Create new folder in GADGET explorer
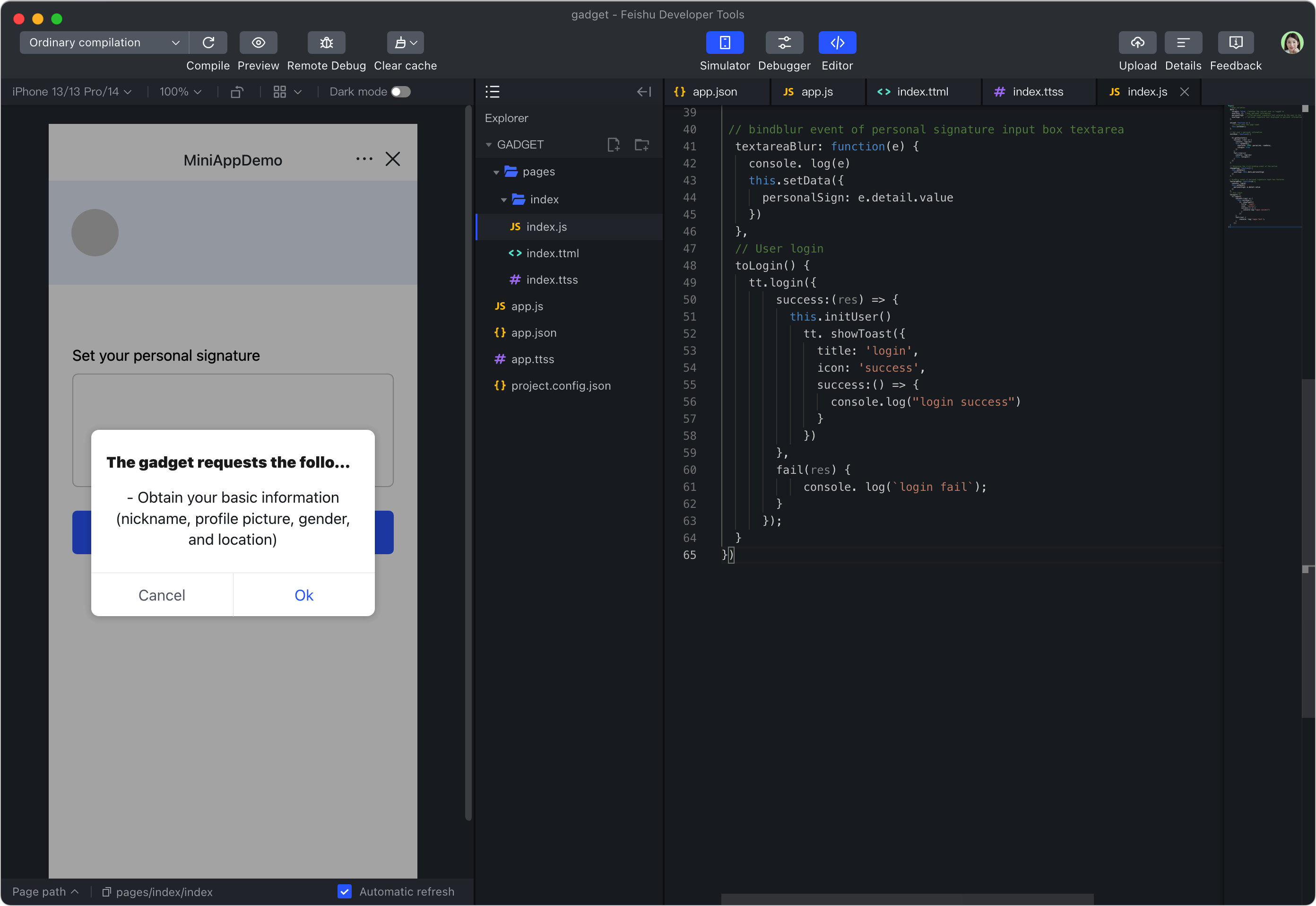This screenshot has height=906, width=1316. (x=641, y=145)
